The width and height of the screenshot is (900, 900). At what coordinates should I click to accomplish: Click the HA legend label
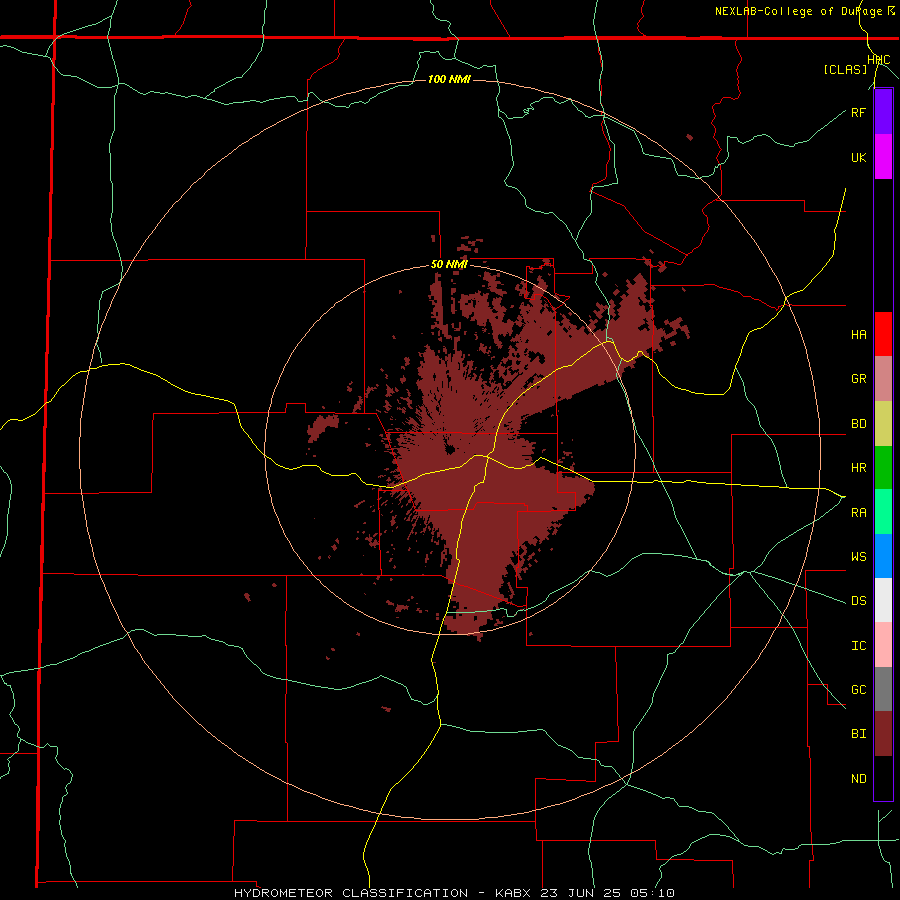pos(858,334)
